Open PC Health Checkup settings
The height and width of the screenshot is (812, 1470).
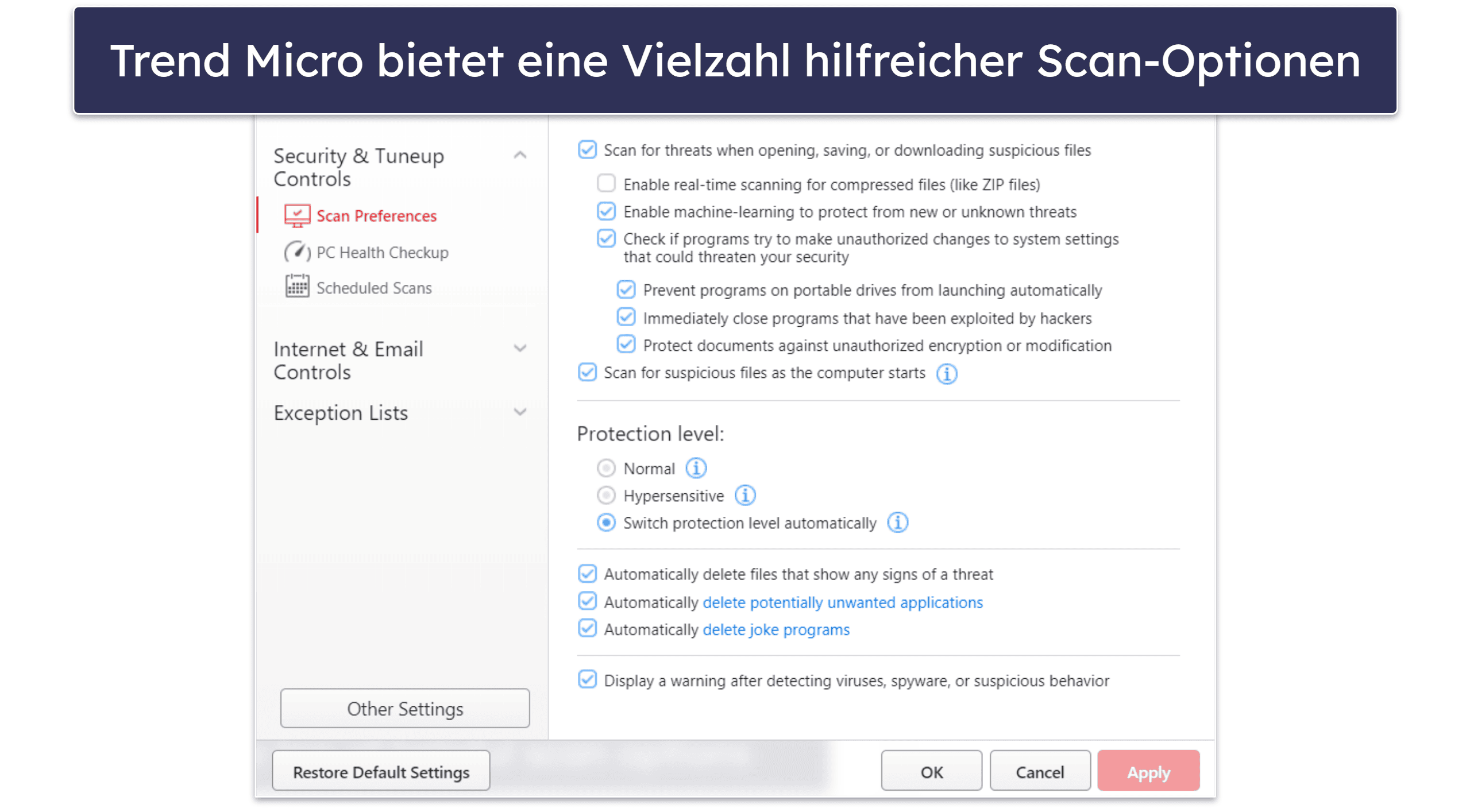click(382, 253)
